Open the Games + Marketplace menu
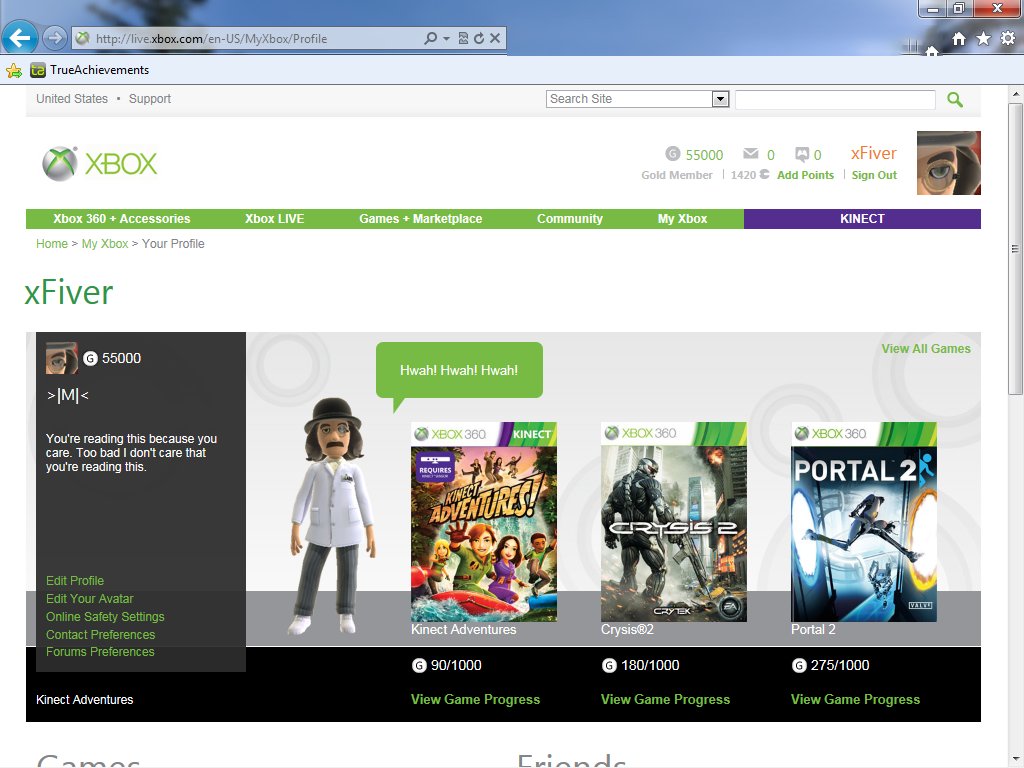This screenshot has height=768, width=1024. (x=420, y=219)
